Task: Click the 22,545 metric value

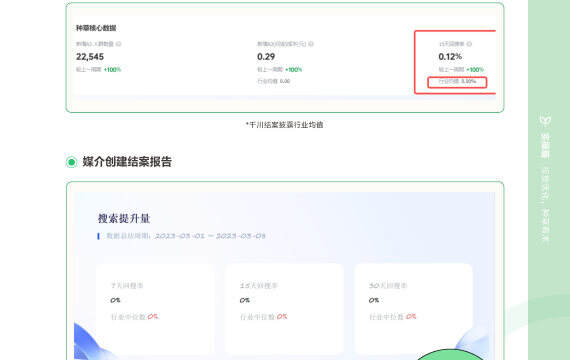Action: pos(90,57)
